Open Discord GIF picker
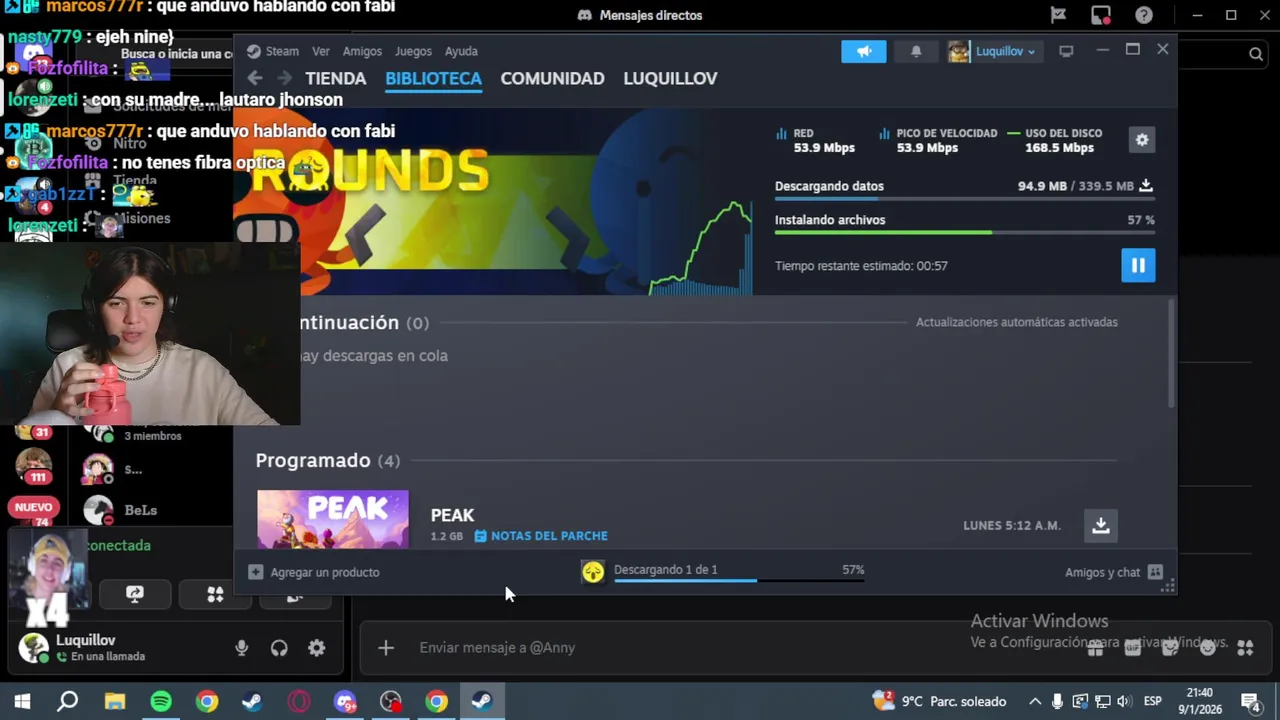The height and width of the screenshot is (720, 1280). [x=1132, y=648]
